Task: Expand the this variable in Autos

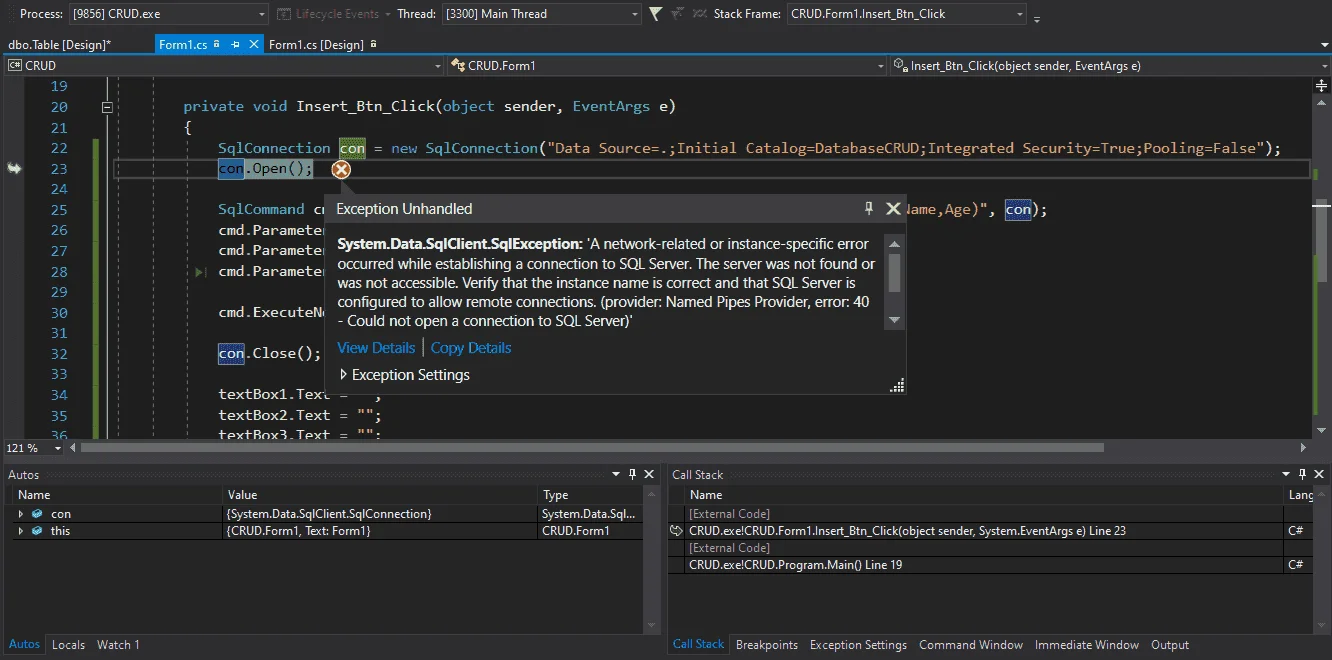Action: (x=20, y=531)
